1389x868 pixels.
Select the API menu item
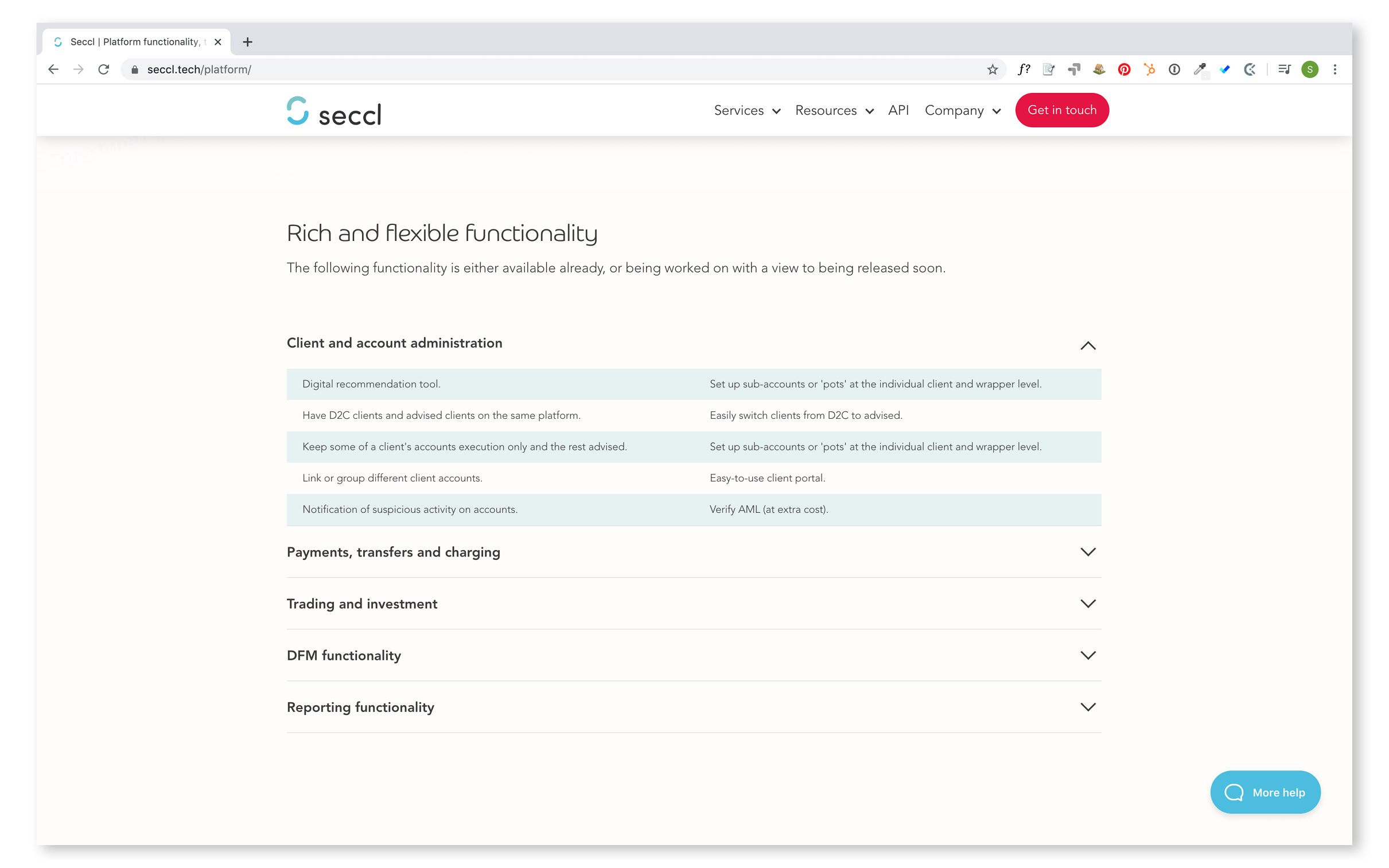898,110
